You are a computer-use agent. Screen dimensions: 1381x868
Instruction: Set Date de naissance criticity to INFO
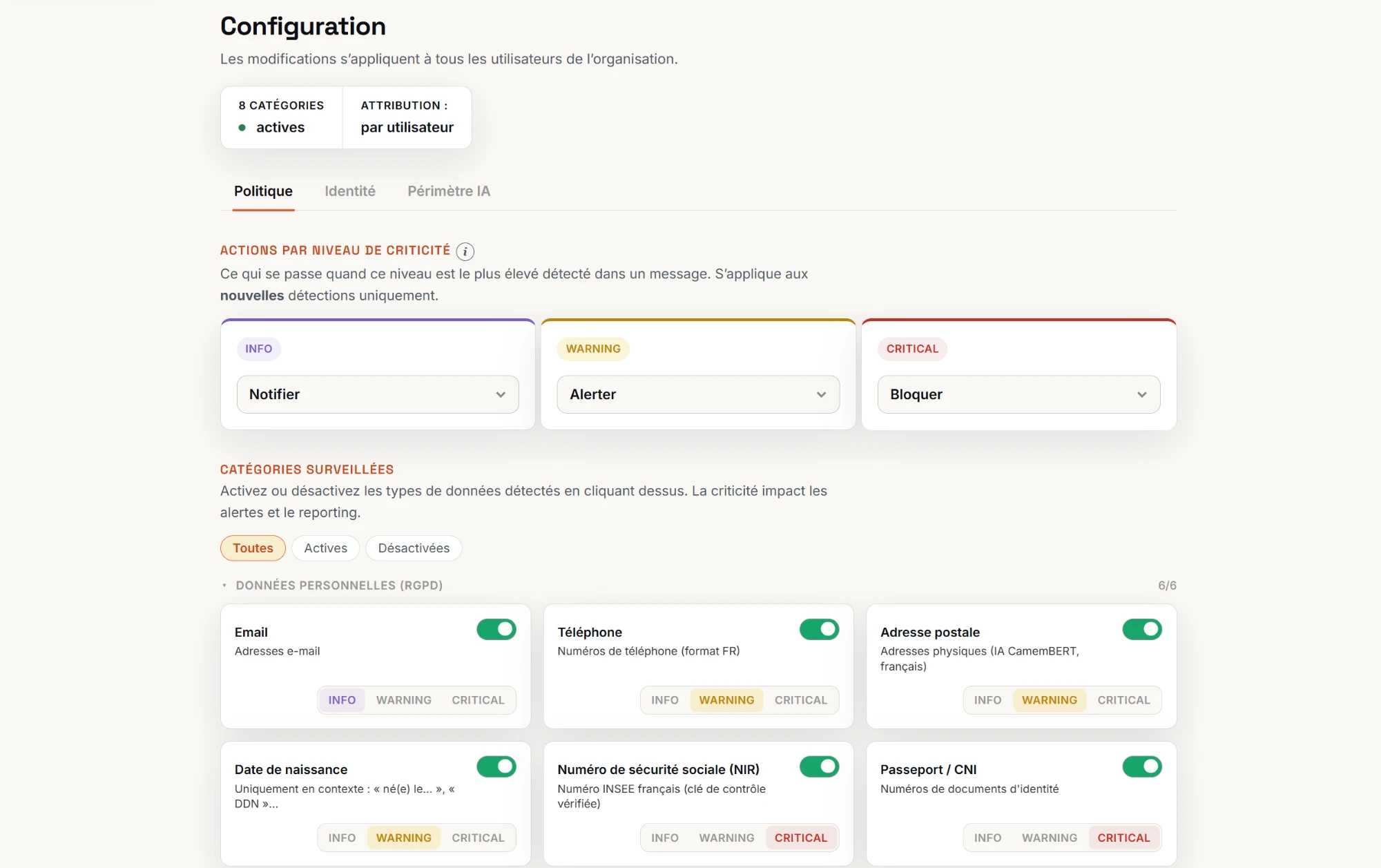click(342, 838)
